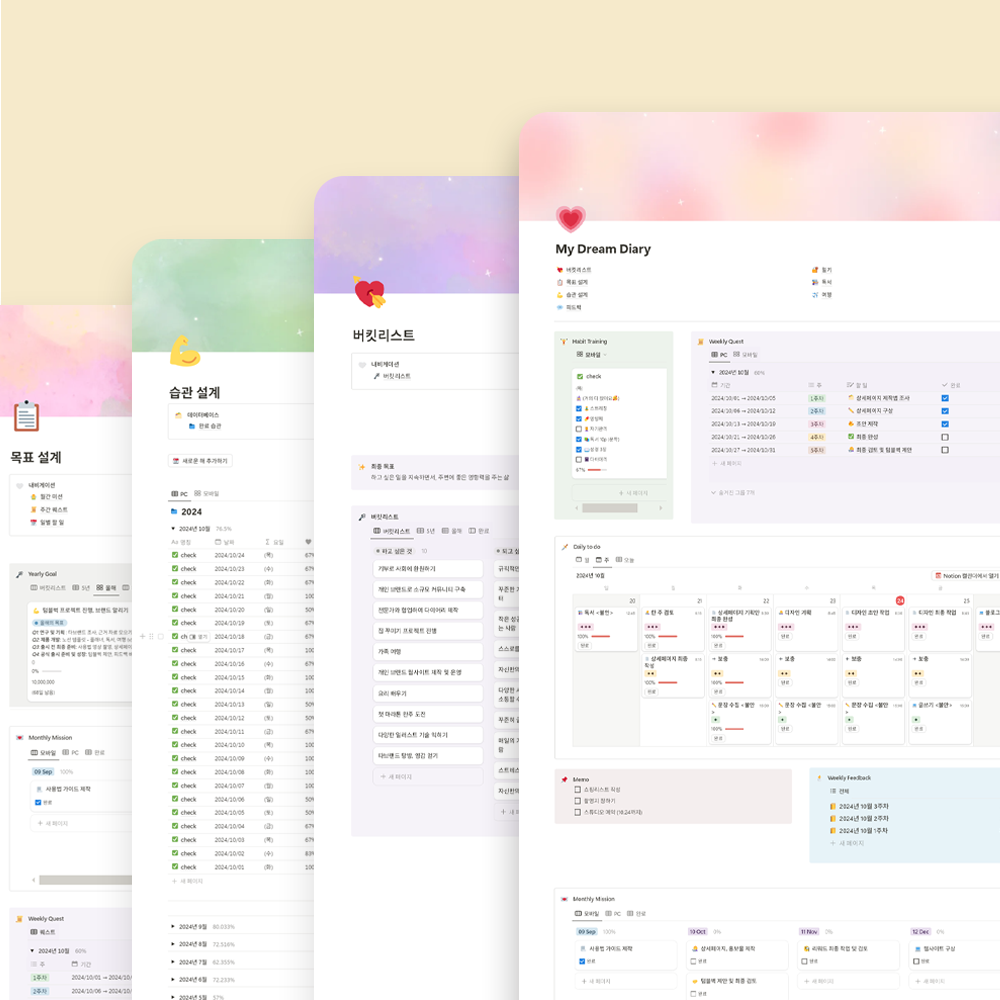This screenshot has width=1000, height=1000.
Task: Expand the 2024년 7월 group on 습관 설계 page
Action: pos(173,962)
